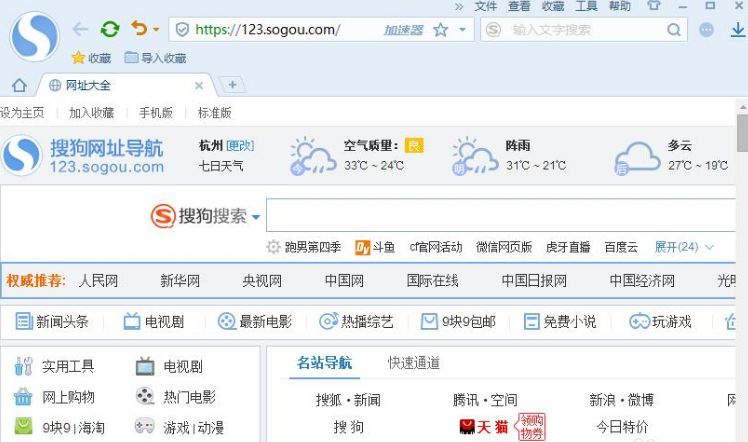The height and width of the screenshot is (442, 748).
Task: Click today's weather icon showing 33℃~24℃
Action: (x=312, y=156)
